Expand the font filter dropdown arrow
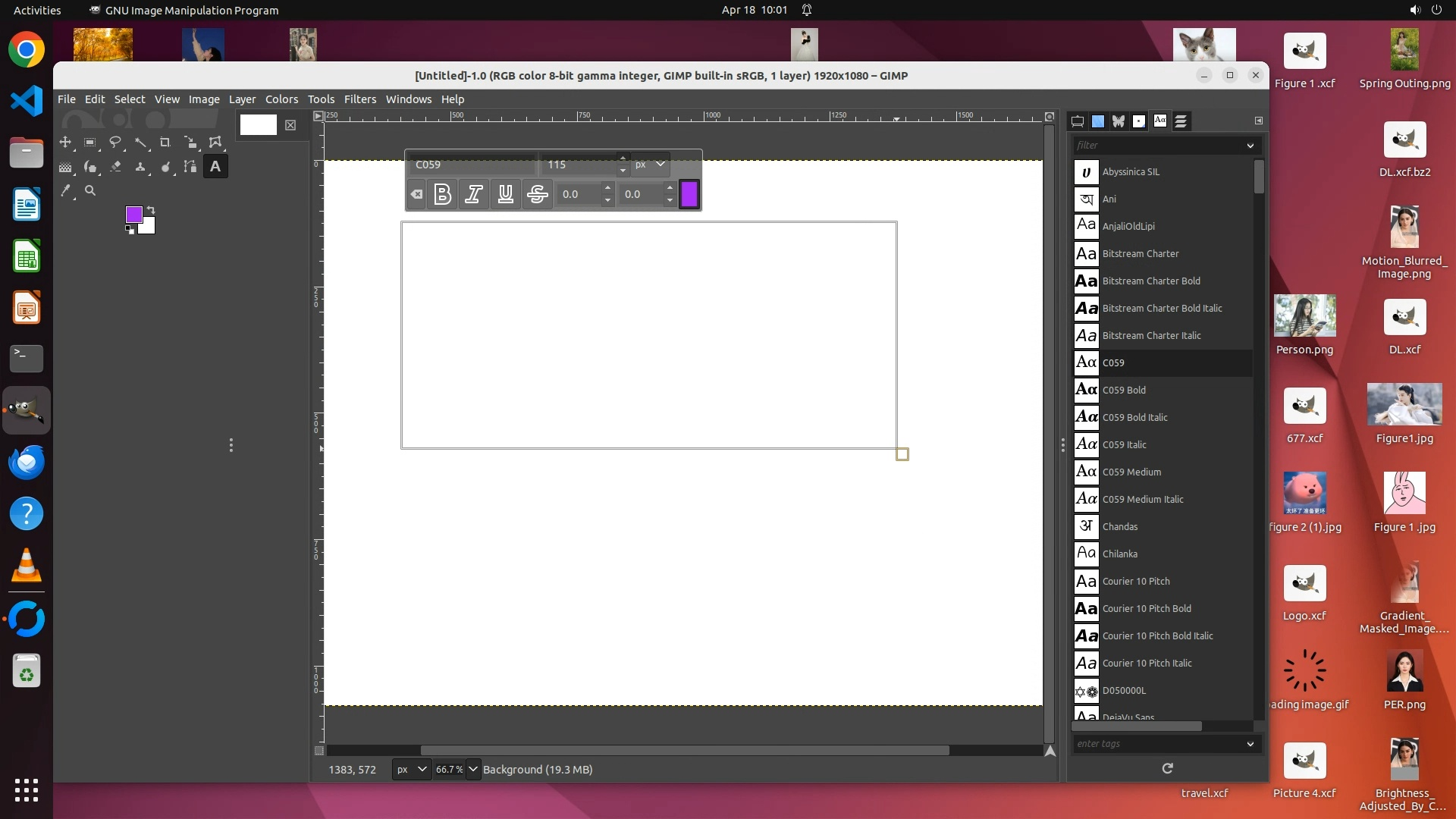Viewport: 1456px width, 819px height. click(x=1250, y=146)
